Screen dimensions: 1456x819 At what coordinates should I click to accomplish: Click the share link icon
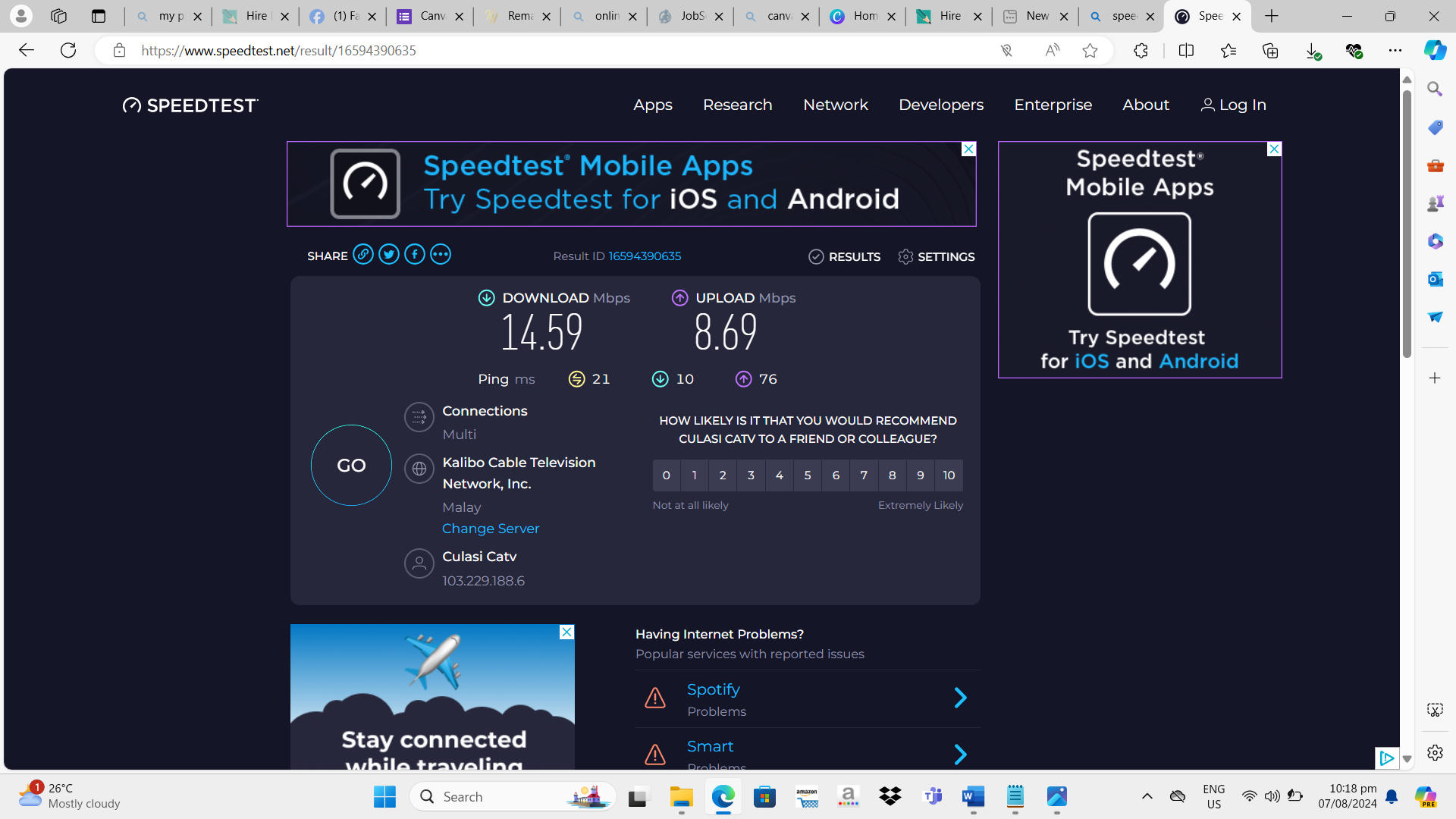(363, 255)
